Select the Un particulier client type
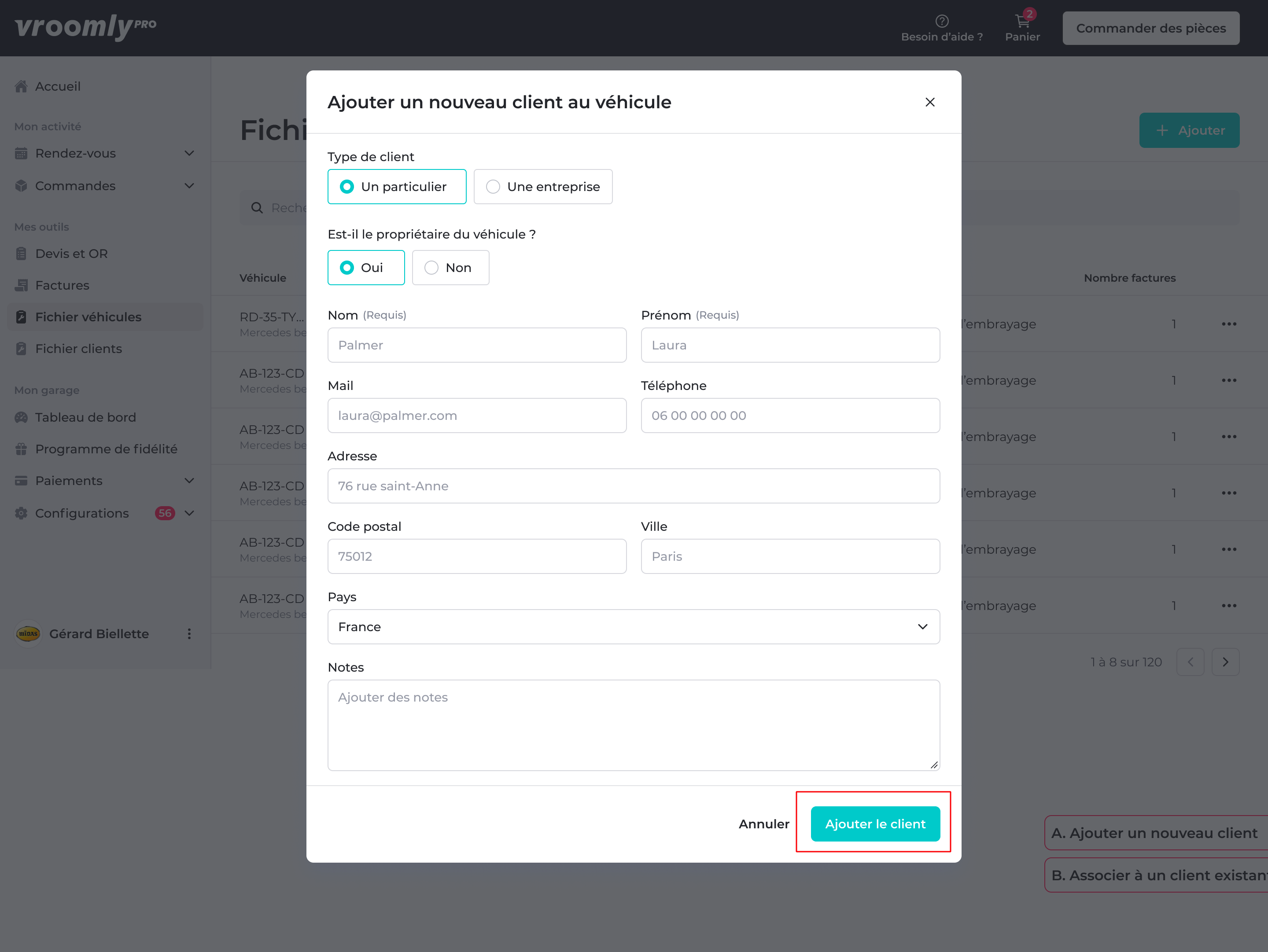Screen dimensions: 1268x952 [347, 187]
